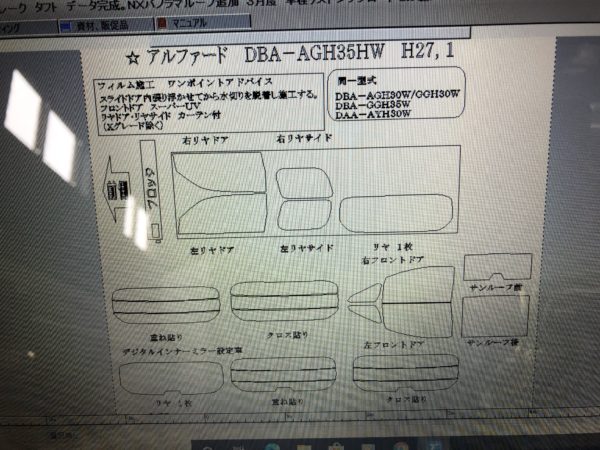
Task: Click the 左リヤサイド label
Action: [x=307, y=248]
